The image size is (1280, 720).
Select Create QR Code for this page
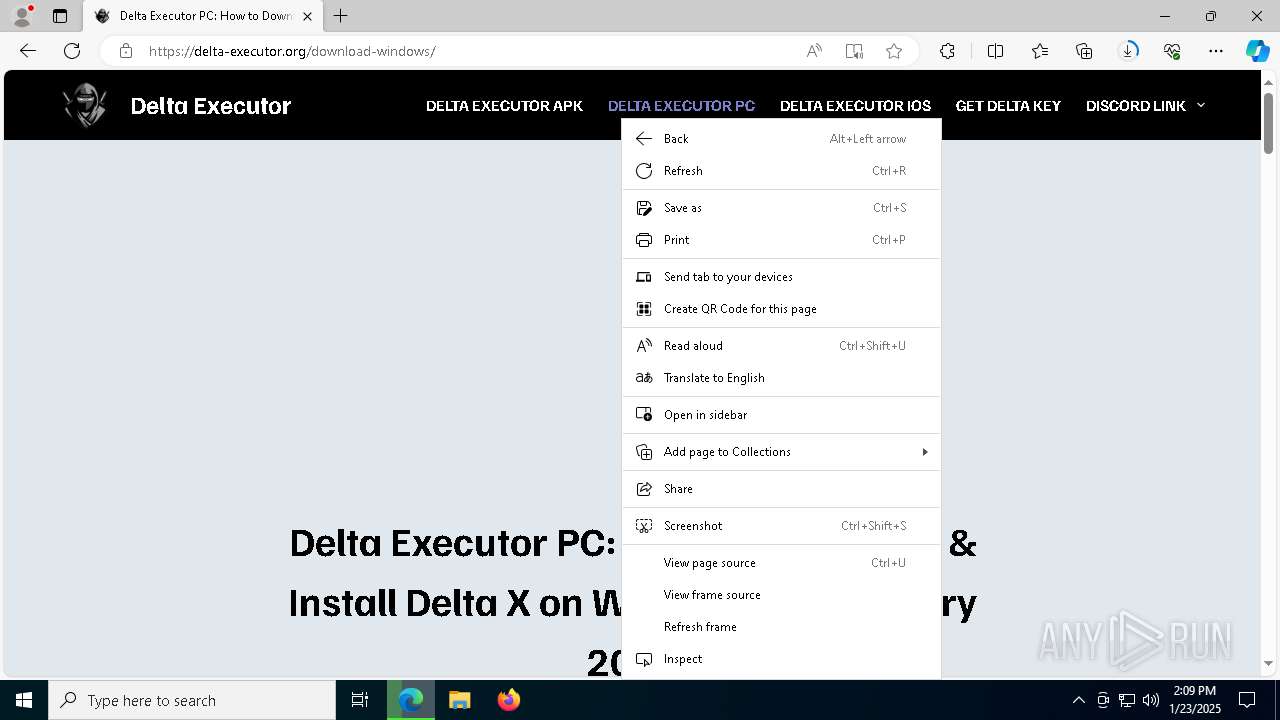(781, 309)
